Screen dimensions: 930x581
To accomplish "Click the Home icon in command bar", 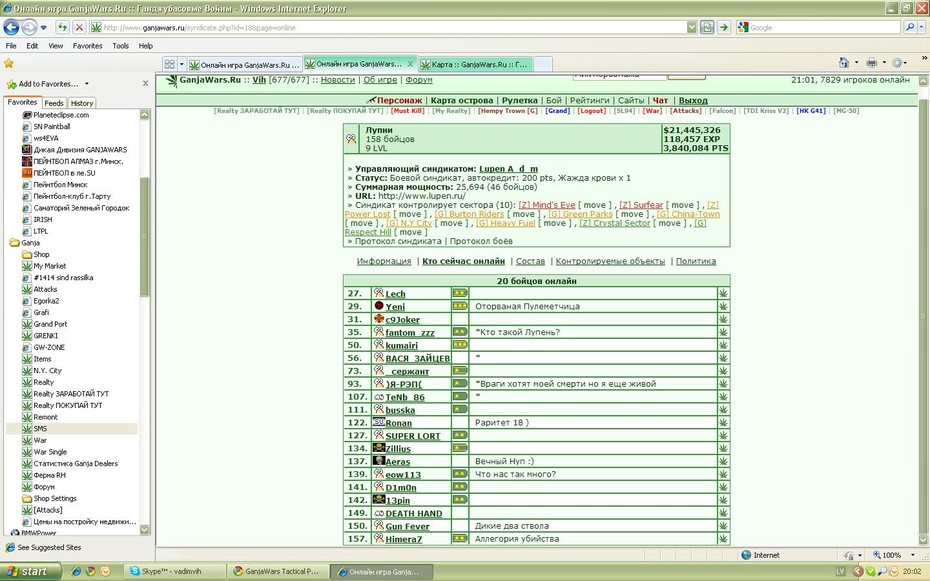I will pos(843,62).
